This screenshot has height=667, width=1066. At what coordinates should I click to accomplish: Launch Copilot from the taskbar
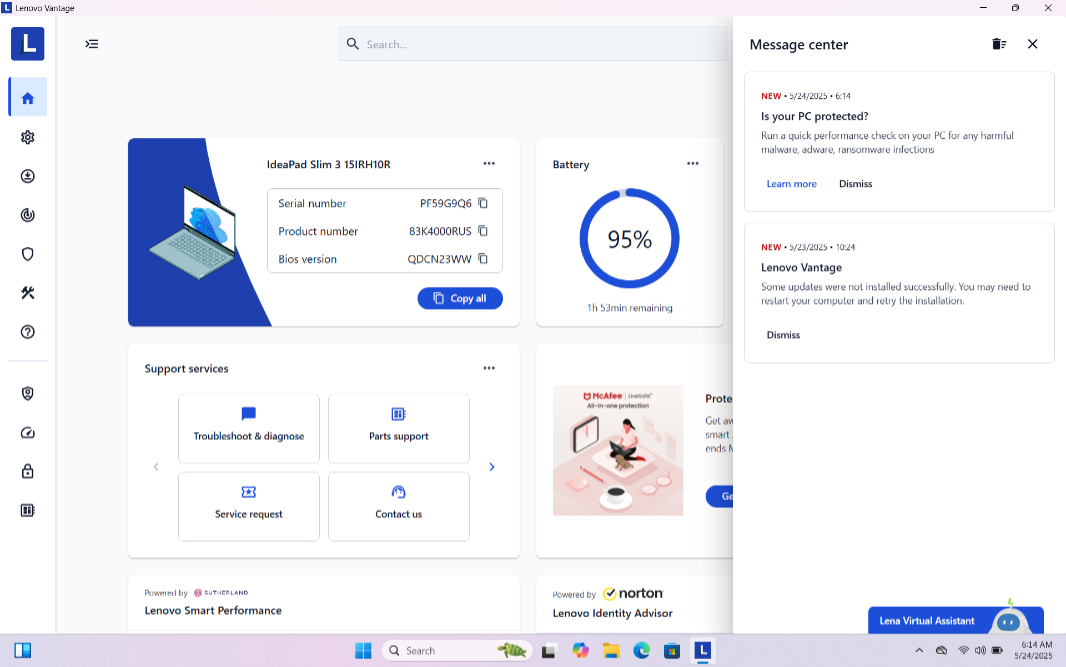(x=580, y=651)
